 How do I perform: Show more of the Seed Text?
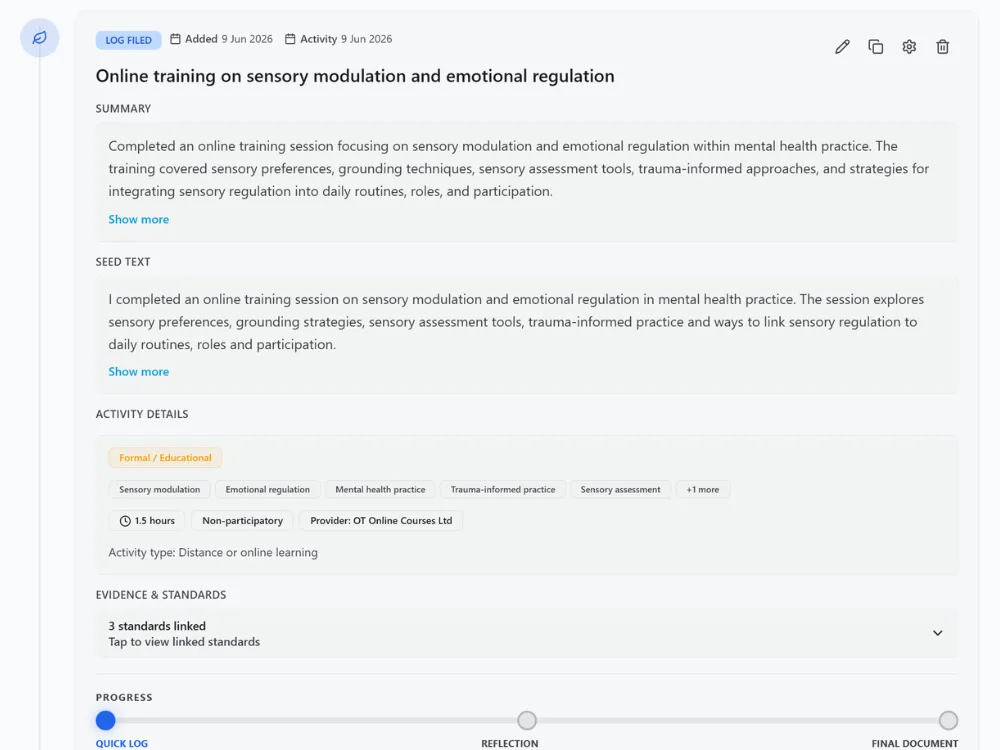point(138,372)
